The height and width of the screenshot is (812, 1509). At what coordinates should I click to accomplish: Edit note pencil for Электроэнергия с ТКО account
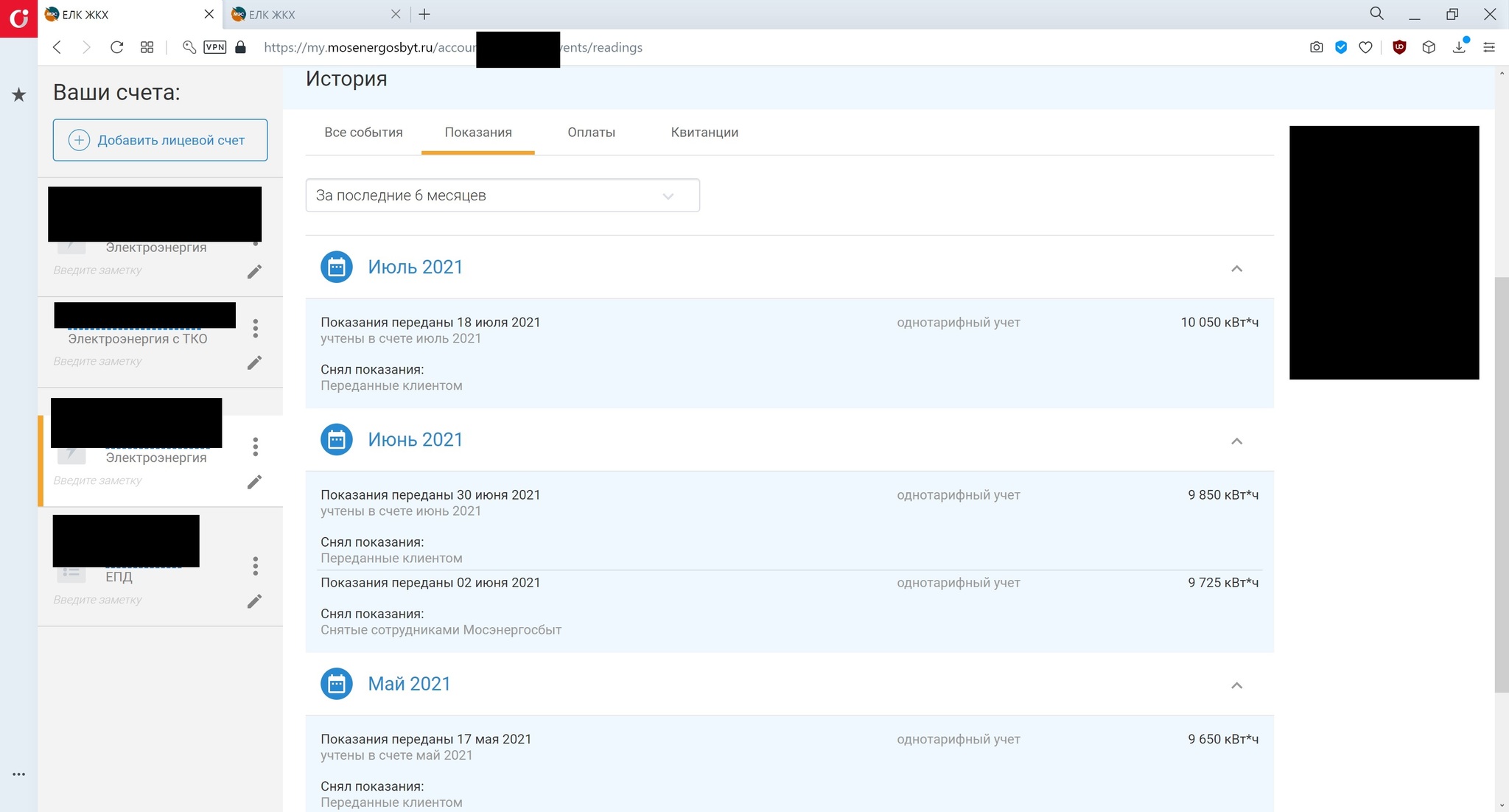pyautogui.click(x=254, y=363)
